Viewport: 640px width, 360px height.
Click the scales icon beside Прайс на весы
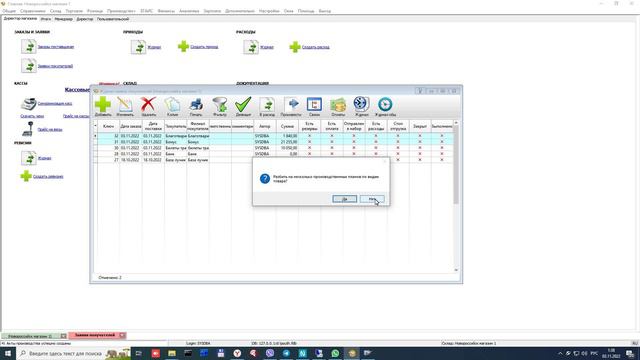28,129
